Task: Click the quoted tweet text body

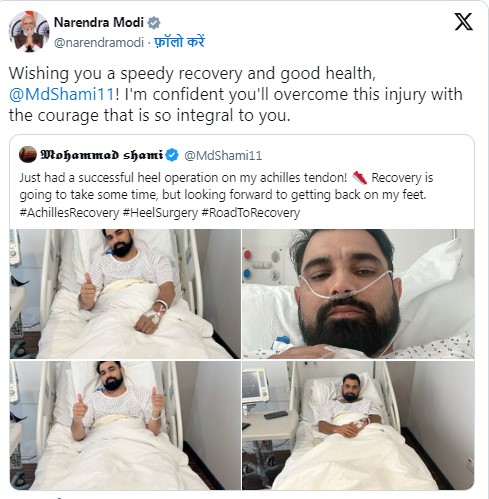Action: click(226, 195)
